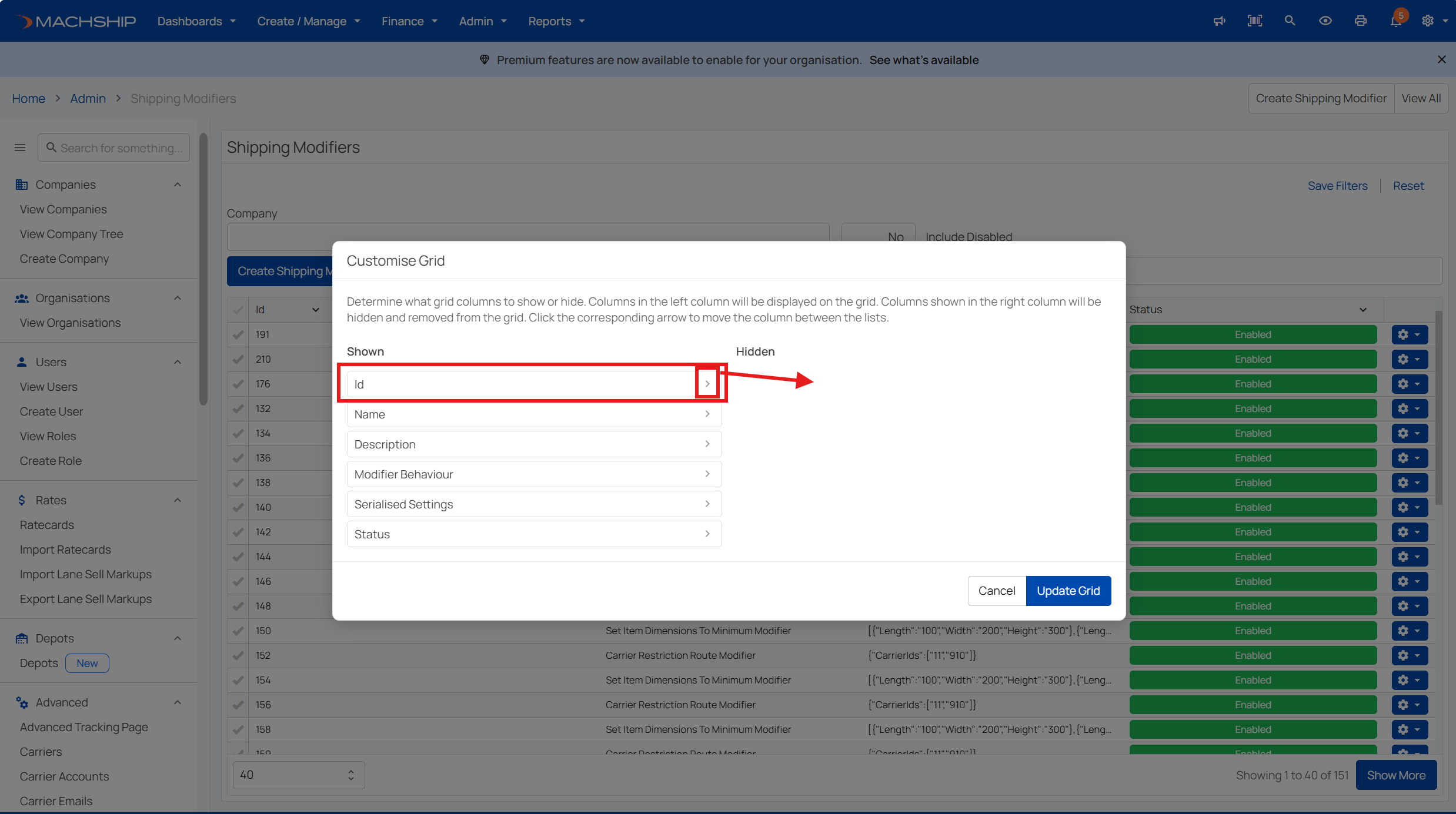Toggle the select-all checkbox in grid header
Viewport: 1456px width, 814px height.
(x=238, y=310)
